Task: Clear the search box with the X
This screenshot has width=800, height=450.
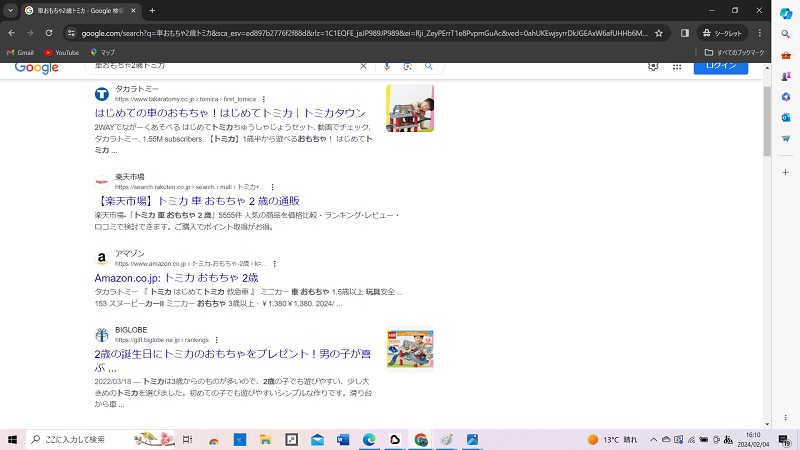Action: pyautogui.click(x=363, y=66)
